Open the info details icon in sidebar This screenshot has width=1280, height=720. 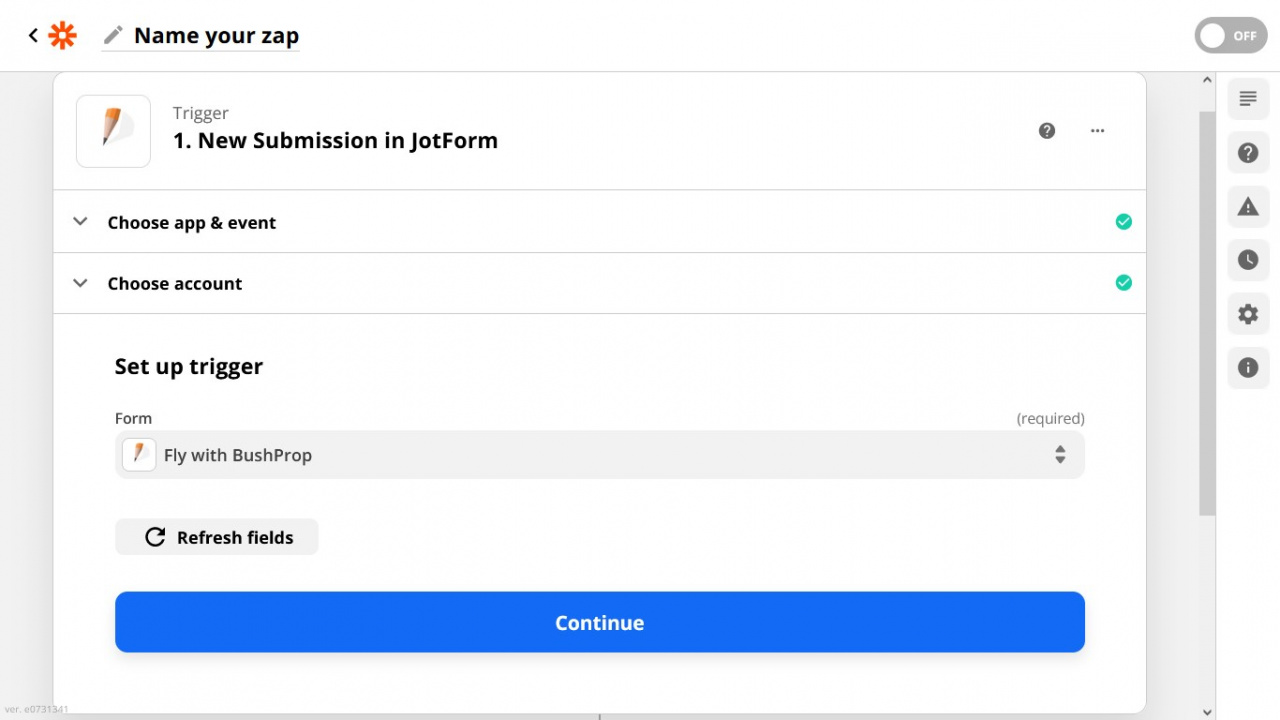pyautogui.click(x=1248, y=368)
